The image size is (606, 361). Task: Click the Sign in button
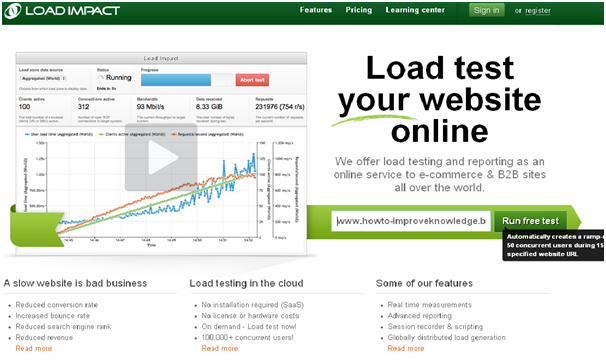point(487,10)
